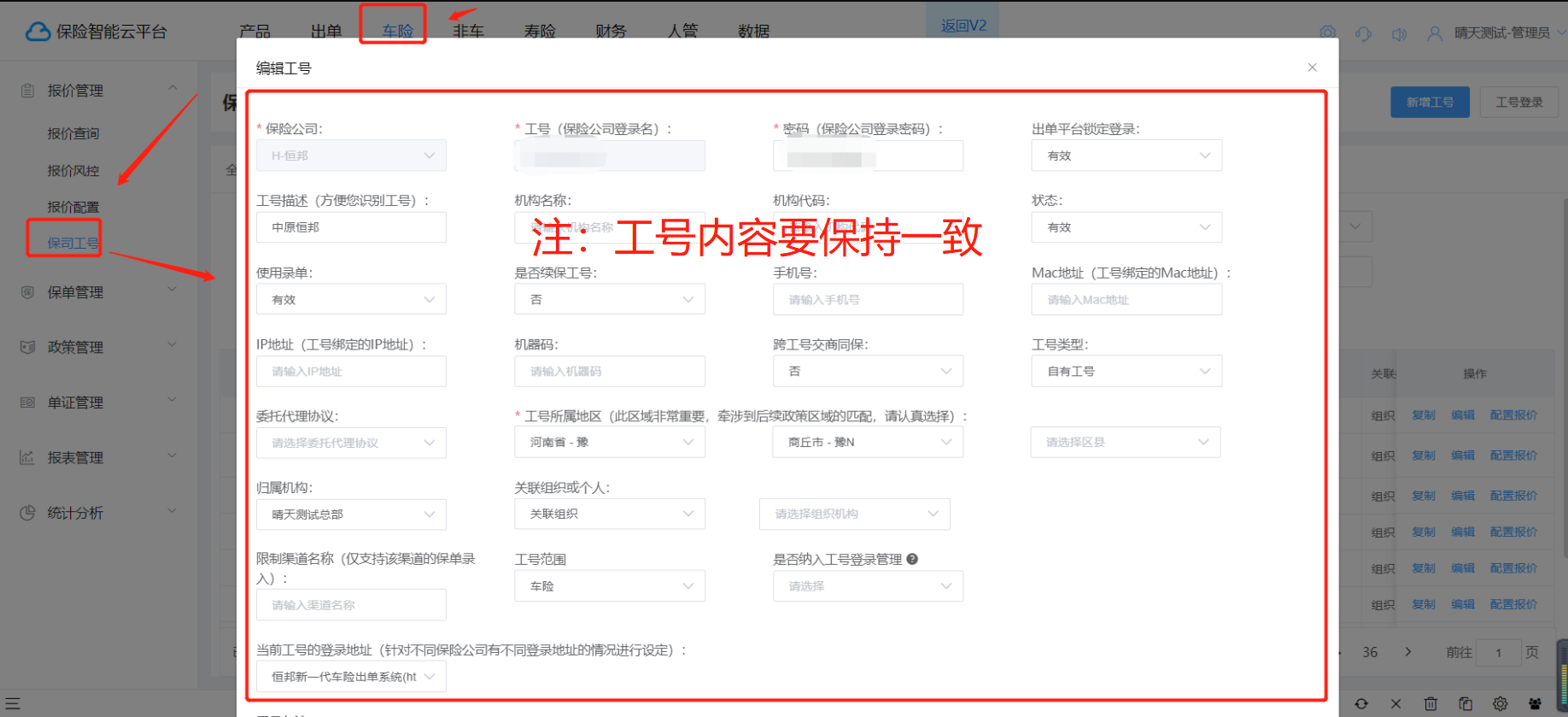
Task: Click the 机器码 input field
Action: tap(610, 371)
